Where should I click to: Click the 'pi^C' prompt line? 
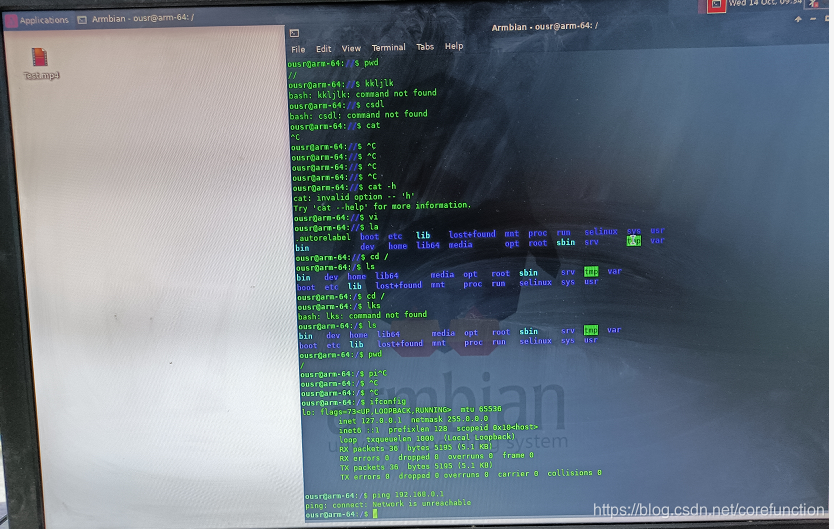tap(344, 374)
